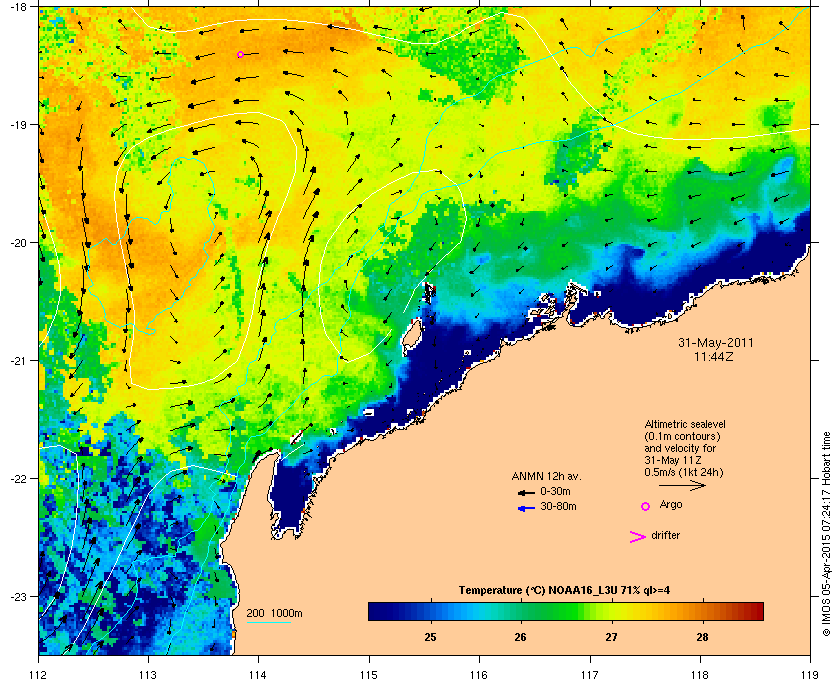Click the '31-May 11Z' text in the altimetry note
The image size is (840, 680).
(x=673, y=460)
